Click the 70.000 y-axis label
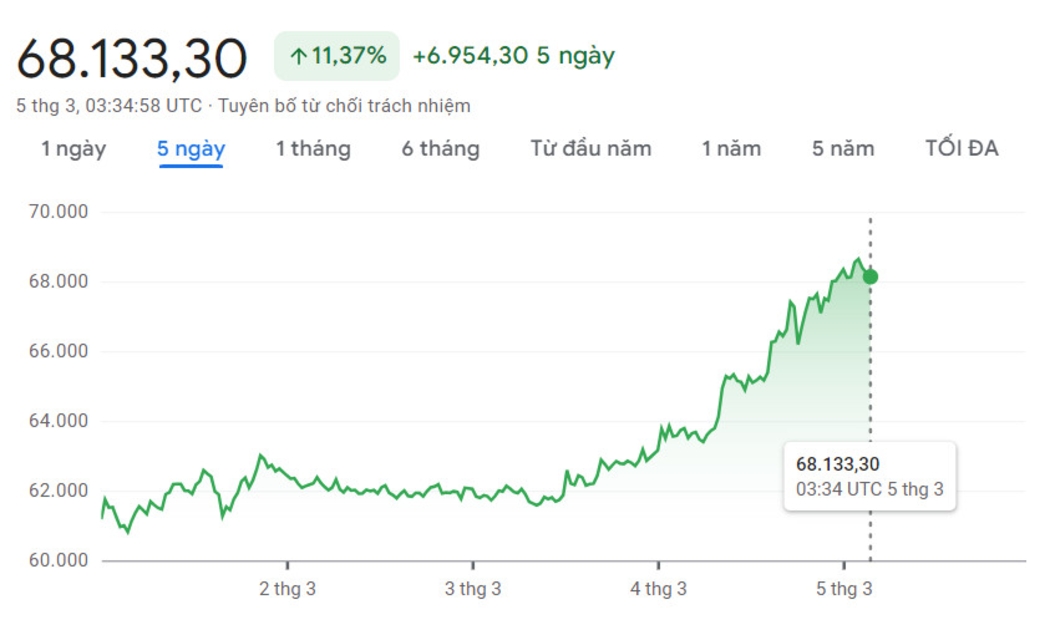The width and height of the screenshot is (1050, 630). (58, 212)
